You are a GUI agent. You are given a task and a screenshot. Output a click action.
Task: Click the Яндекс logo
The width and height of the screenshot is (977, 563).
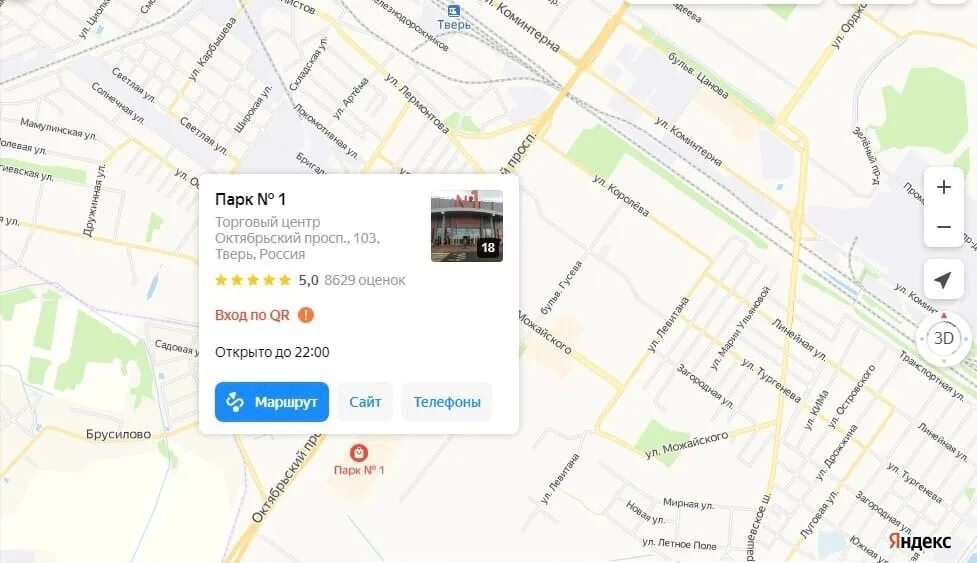[920, 541]
